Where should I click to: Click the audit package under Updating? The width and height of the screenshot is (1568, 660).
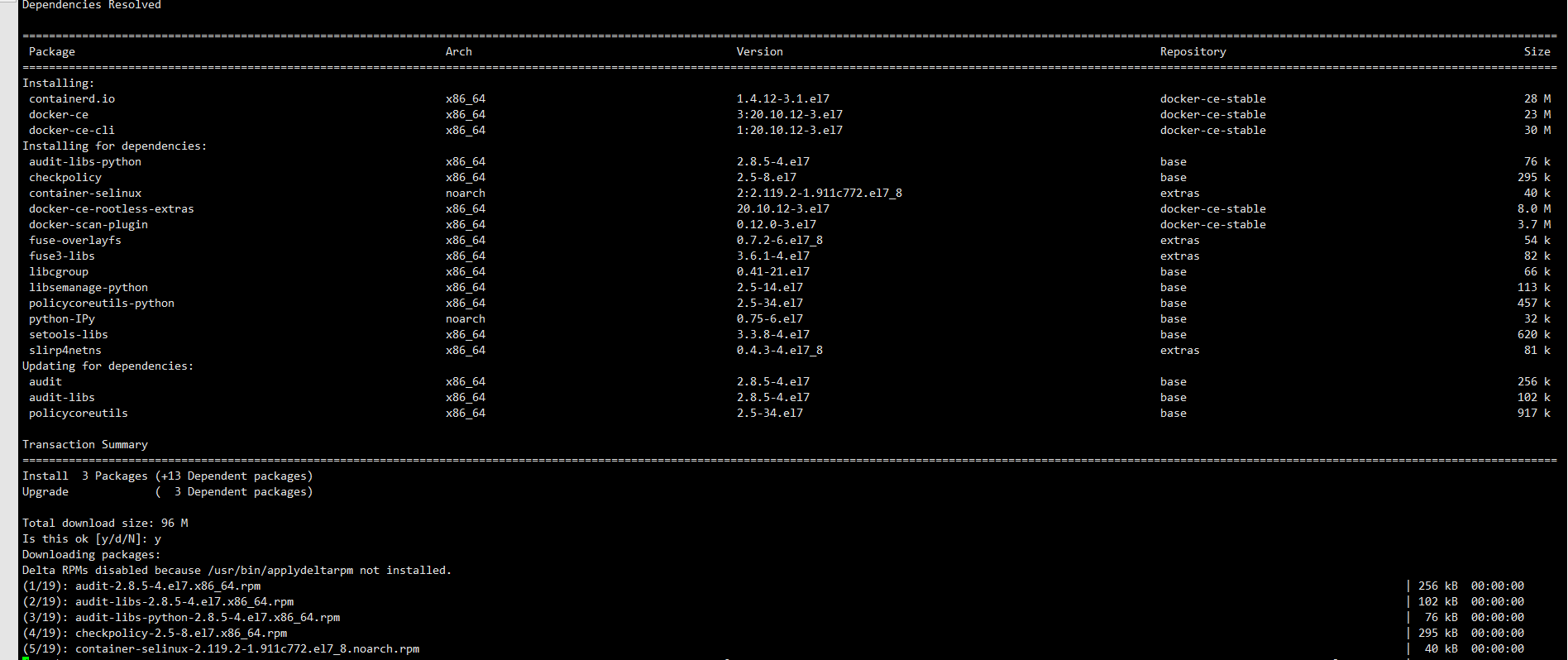45,381
